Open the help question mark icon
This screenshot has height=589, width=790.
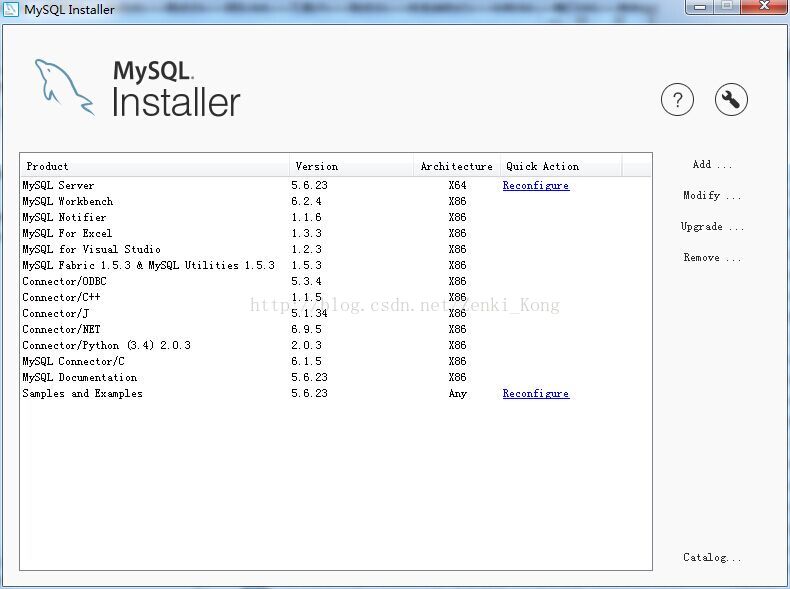click(677, 100)
